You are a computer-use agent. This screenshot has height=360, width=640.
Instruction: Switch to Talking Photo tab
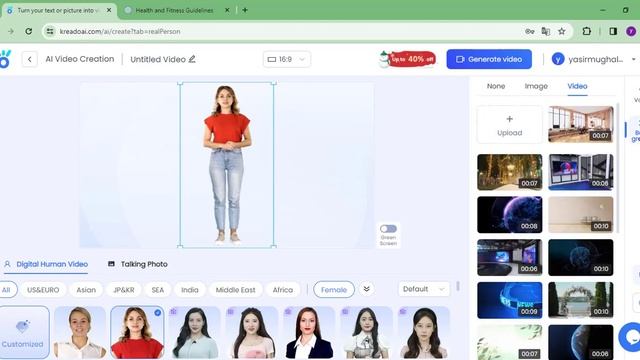[138, 264]
